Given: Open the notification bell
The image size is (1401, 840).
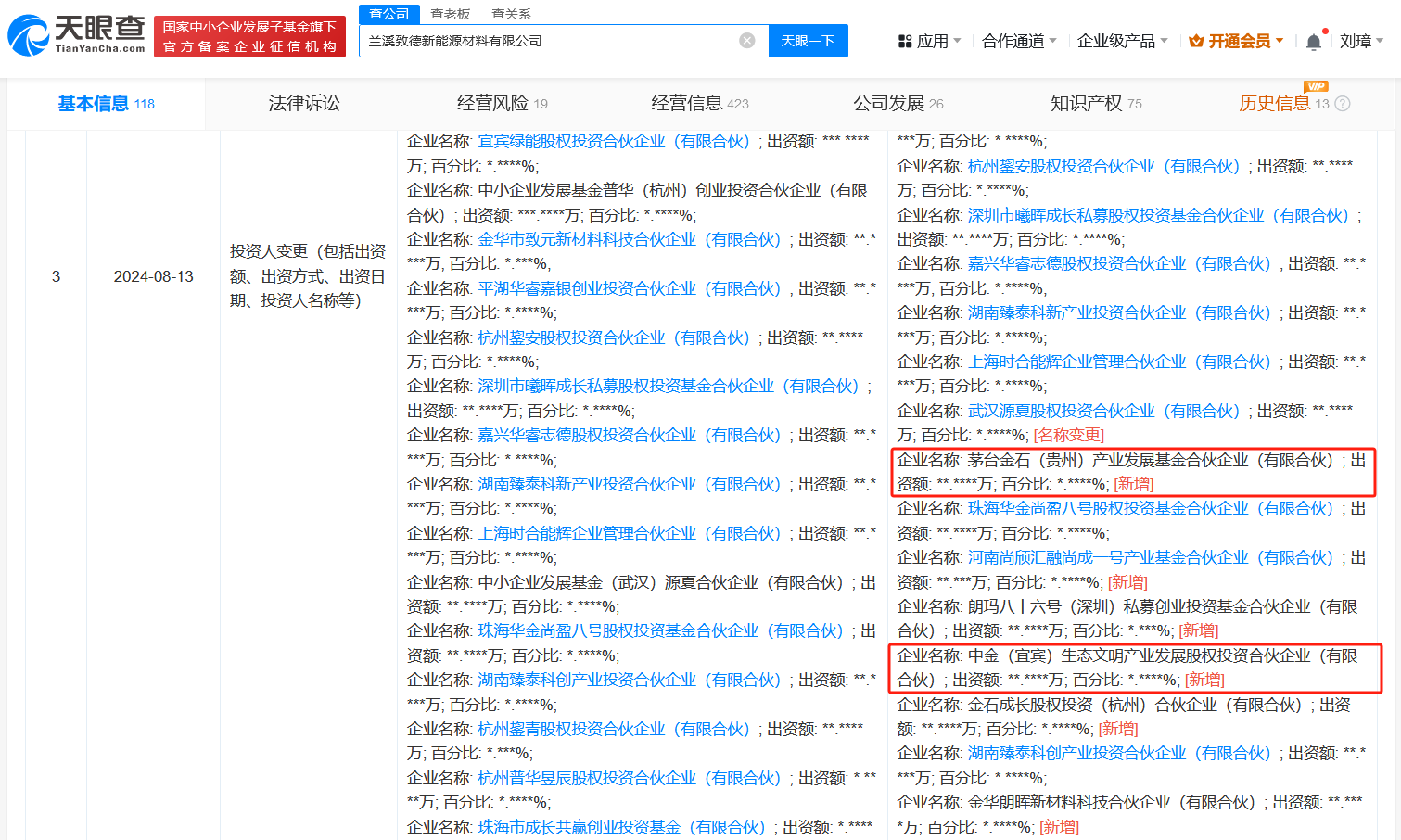Looking at the screenshot, I should tap(1313, 42).
